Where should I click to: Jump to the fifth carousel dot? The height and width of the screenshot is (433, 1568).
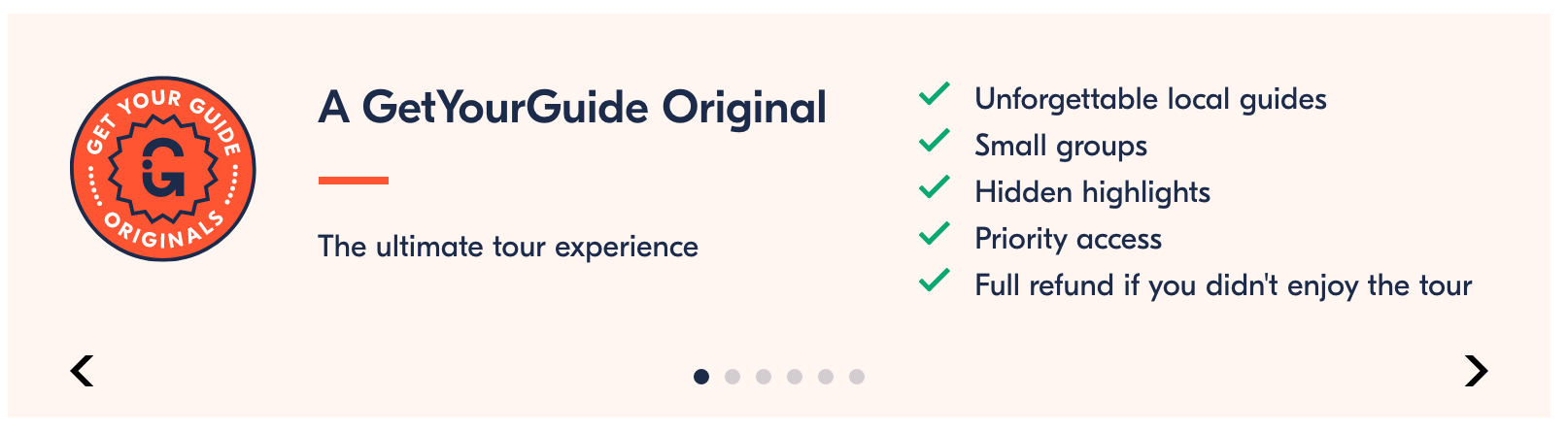click(x=826, y=377)
